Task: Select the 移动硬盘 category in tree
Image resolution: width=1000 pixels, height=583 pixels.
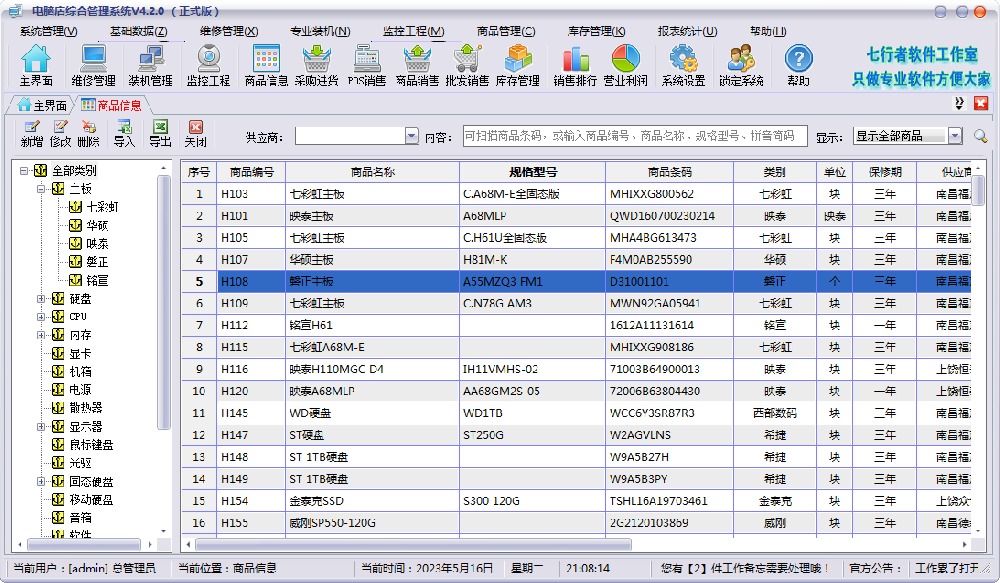Action: 91,499
